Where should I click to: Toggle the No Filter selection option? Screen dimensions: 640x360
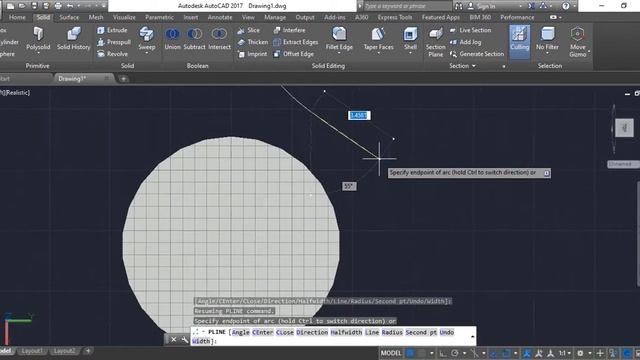[547, 39]
